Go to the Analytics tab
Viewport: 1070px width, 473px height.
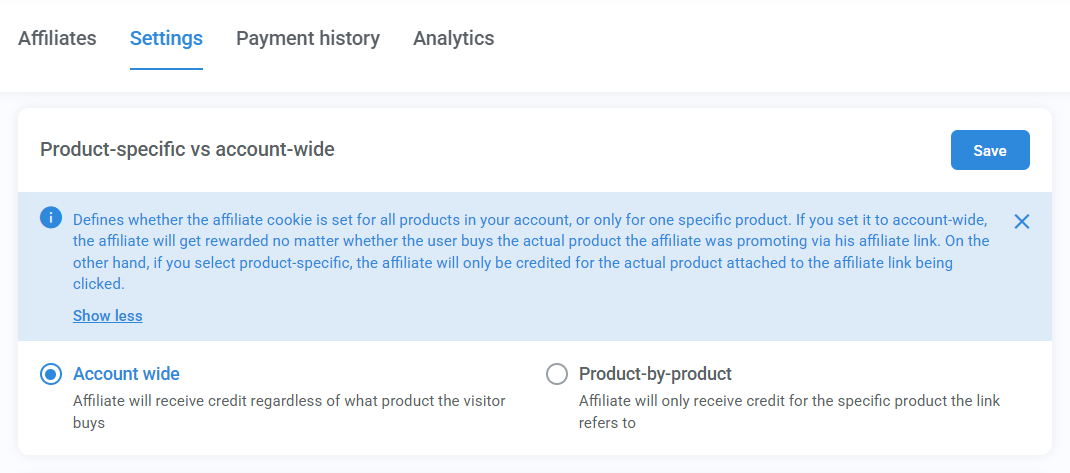click(x=454, y=38)
